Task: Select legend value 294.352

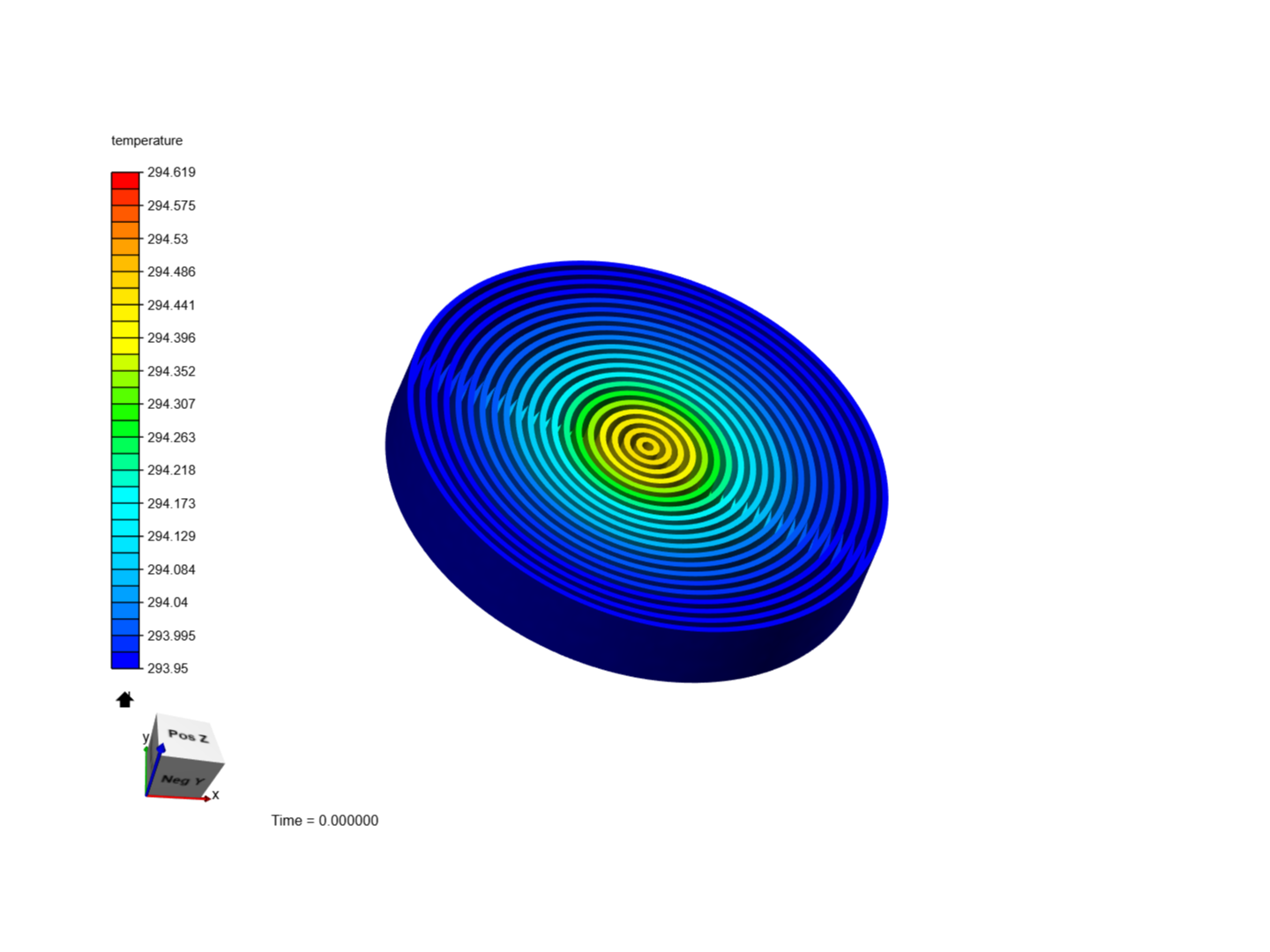Action: [x=171, y=371]
